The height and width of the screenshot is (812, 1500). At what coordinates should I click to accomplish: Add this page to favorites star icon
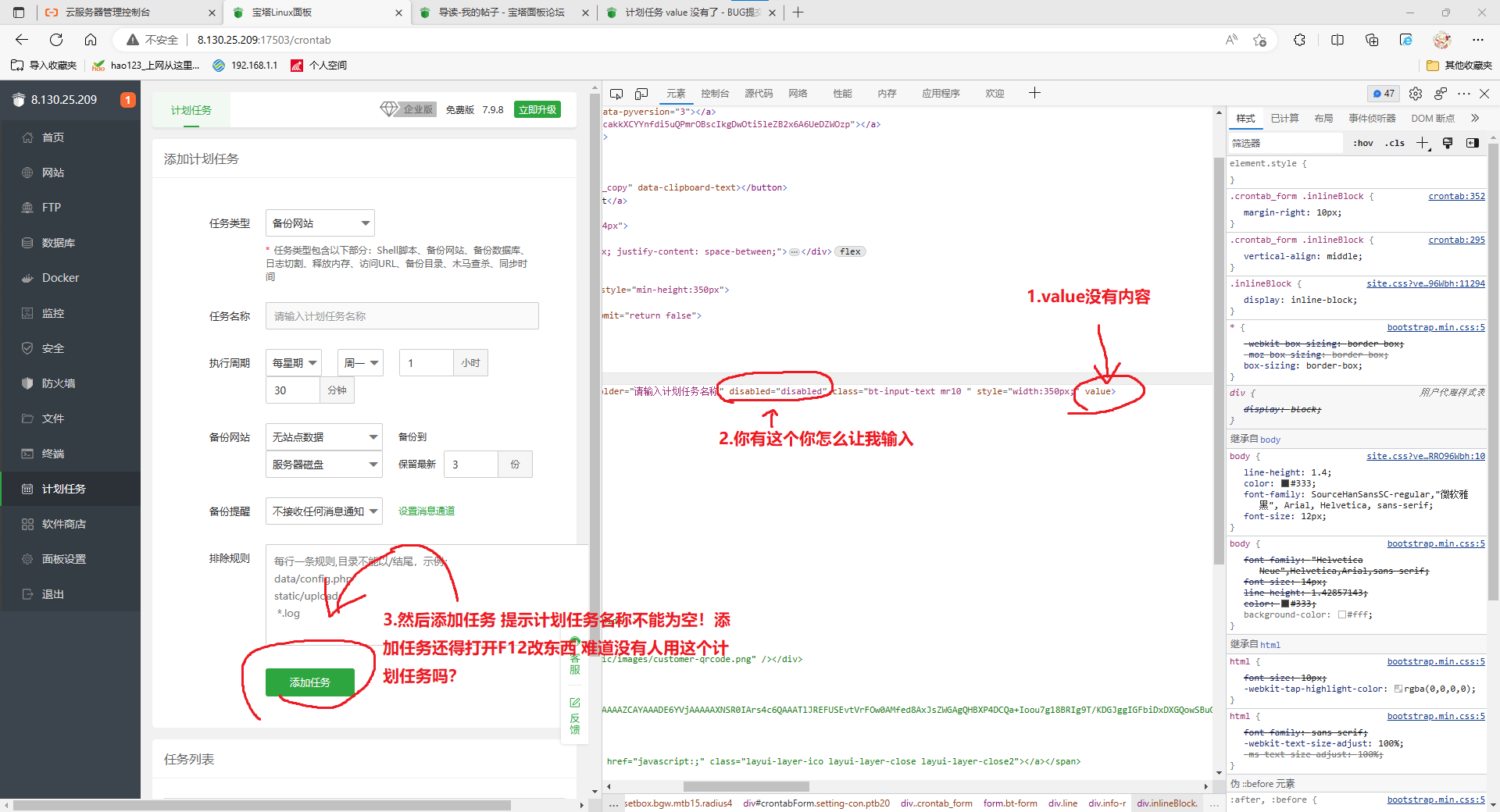pyautogui.click(x=1259, y=40)
